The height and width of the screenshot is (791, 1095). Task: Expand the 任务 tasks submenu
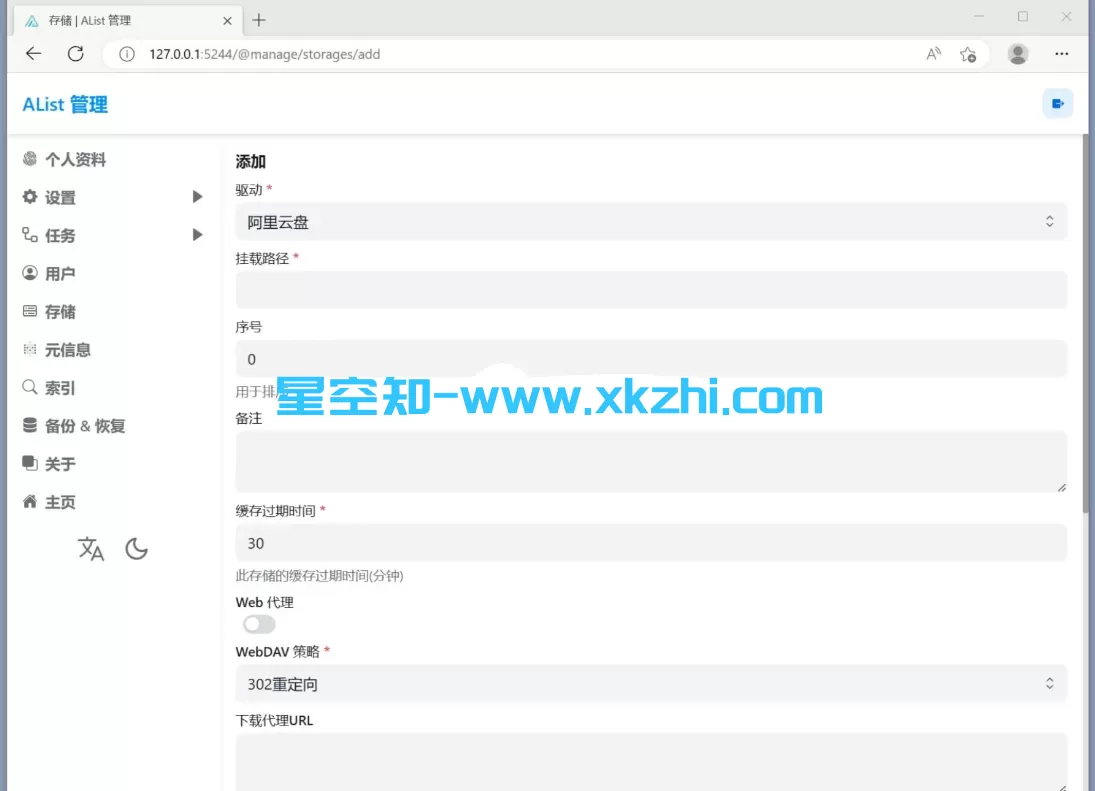[196, 235]
